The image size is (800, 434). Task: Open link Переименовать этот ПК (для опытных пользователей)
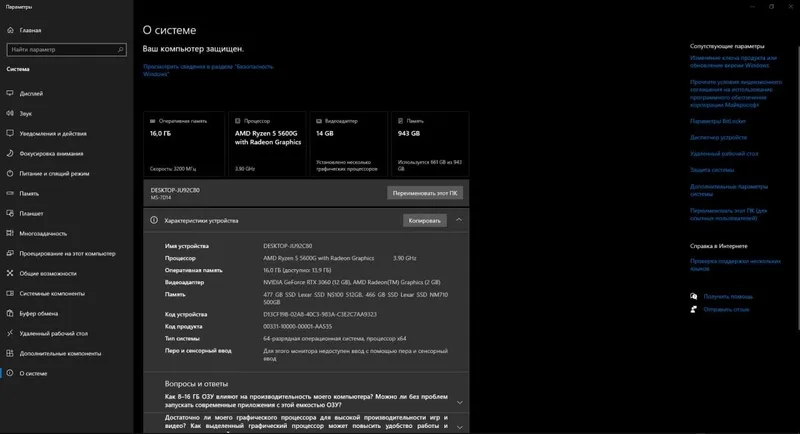point(729,214)
